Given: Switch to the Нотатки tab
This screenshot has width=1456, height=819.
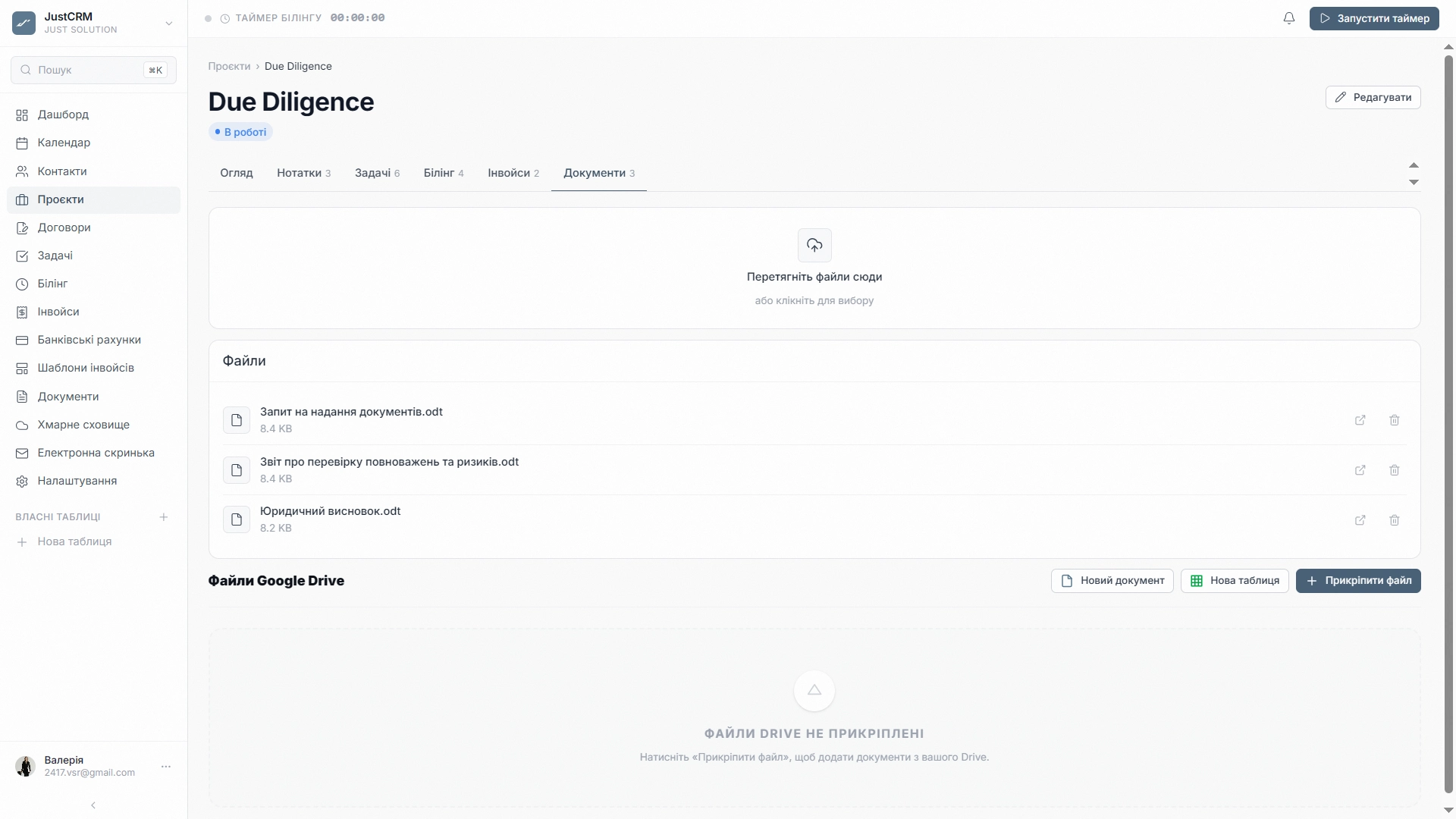Looking at the screenshot, I should 303,173.
